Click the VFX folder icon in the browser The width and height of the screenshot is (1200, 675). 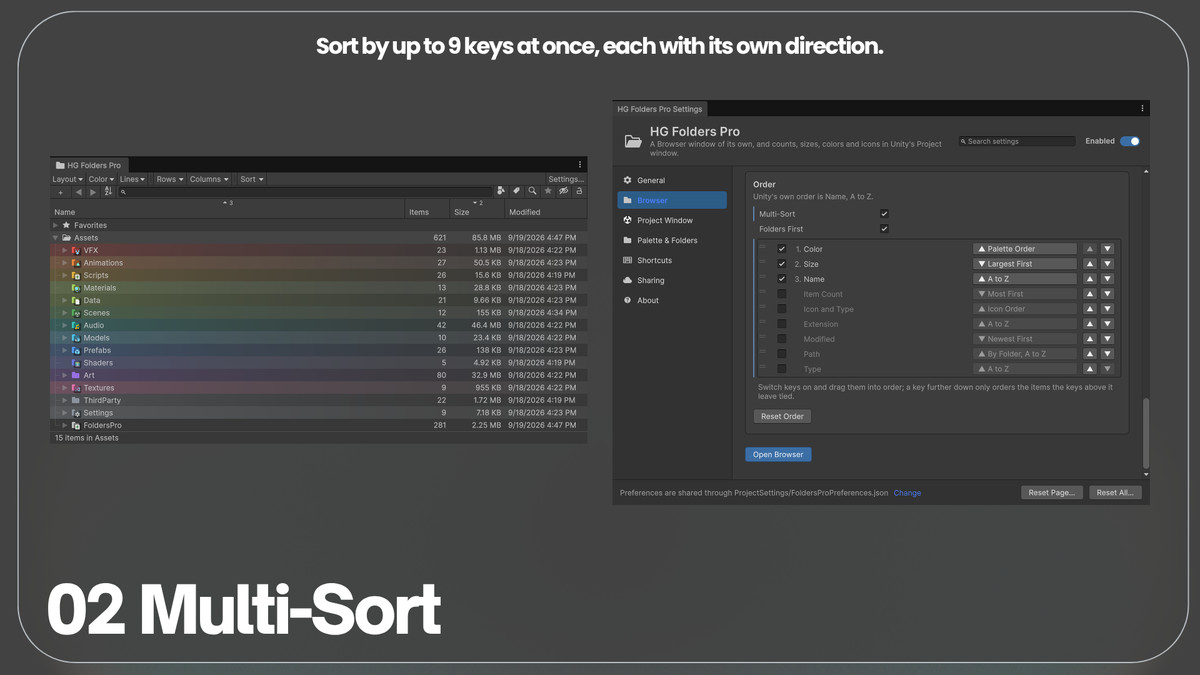pyautogui.click(x=76, y=250)
